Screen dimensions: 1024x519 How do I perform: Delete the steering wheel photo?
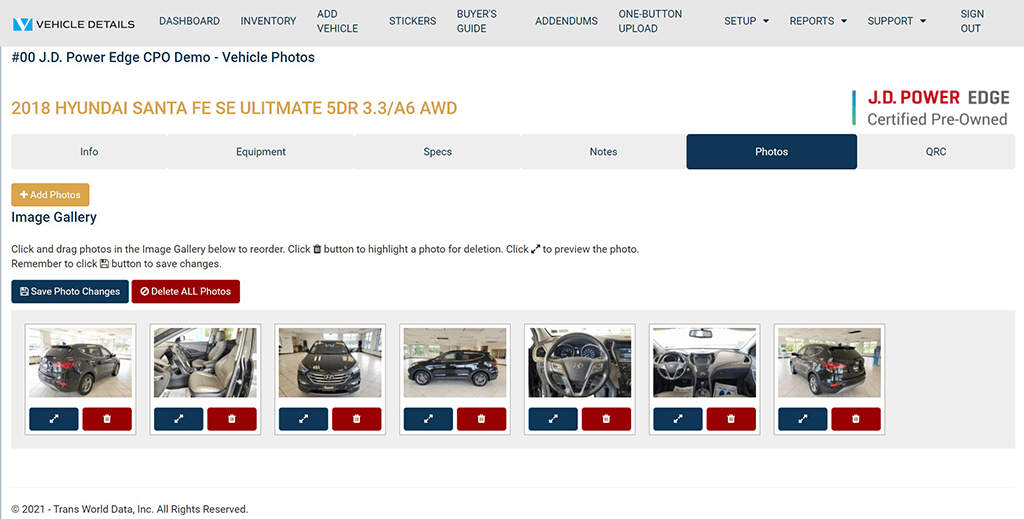click(606, 419)
